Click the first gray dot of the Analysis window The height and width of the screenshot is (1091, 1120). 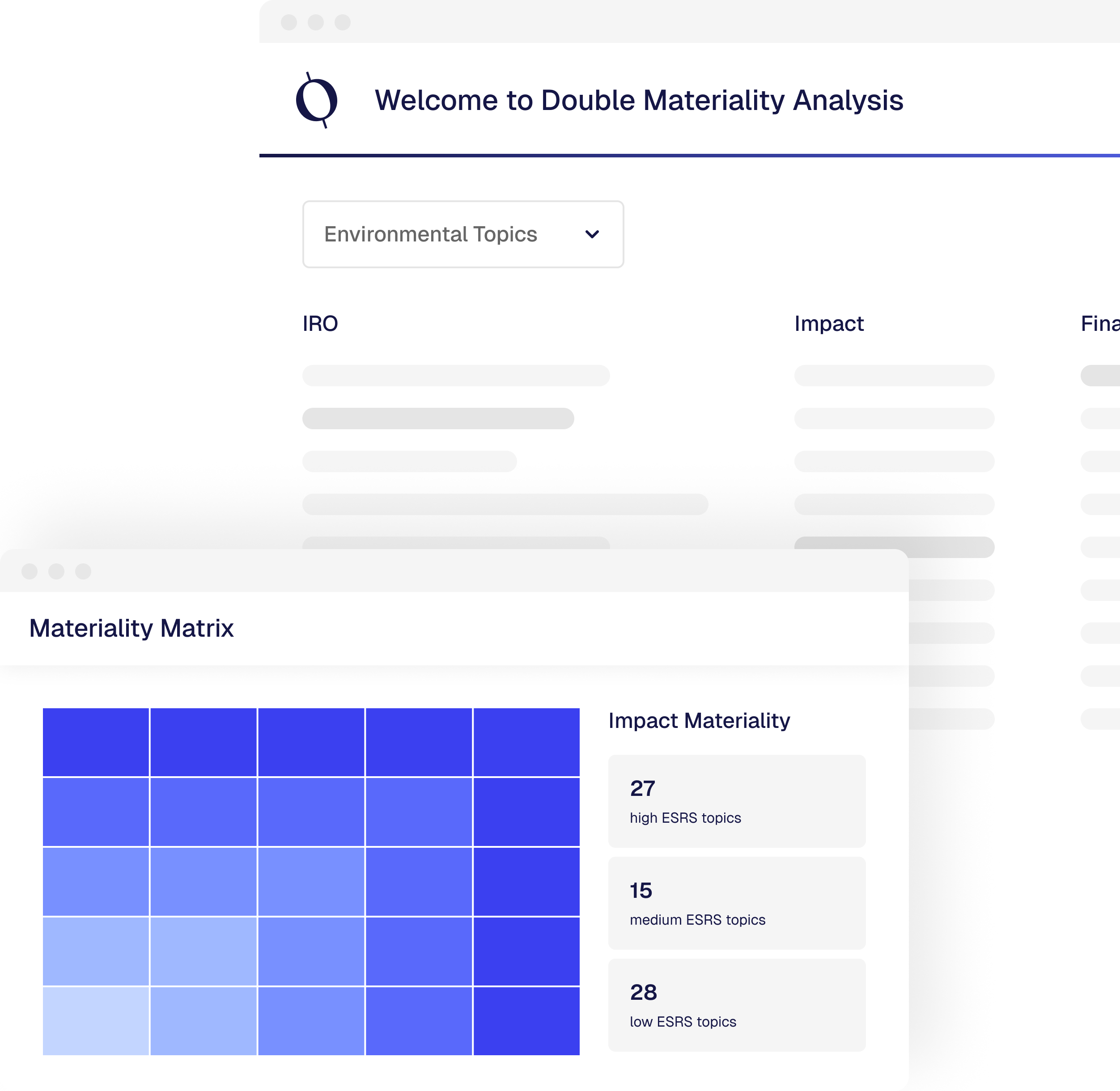[x=289, y=22]
